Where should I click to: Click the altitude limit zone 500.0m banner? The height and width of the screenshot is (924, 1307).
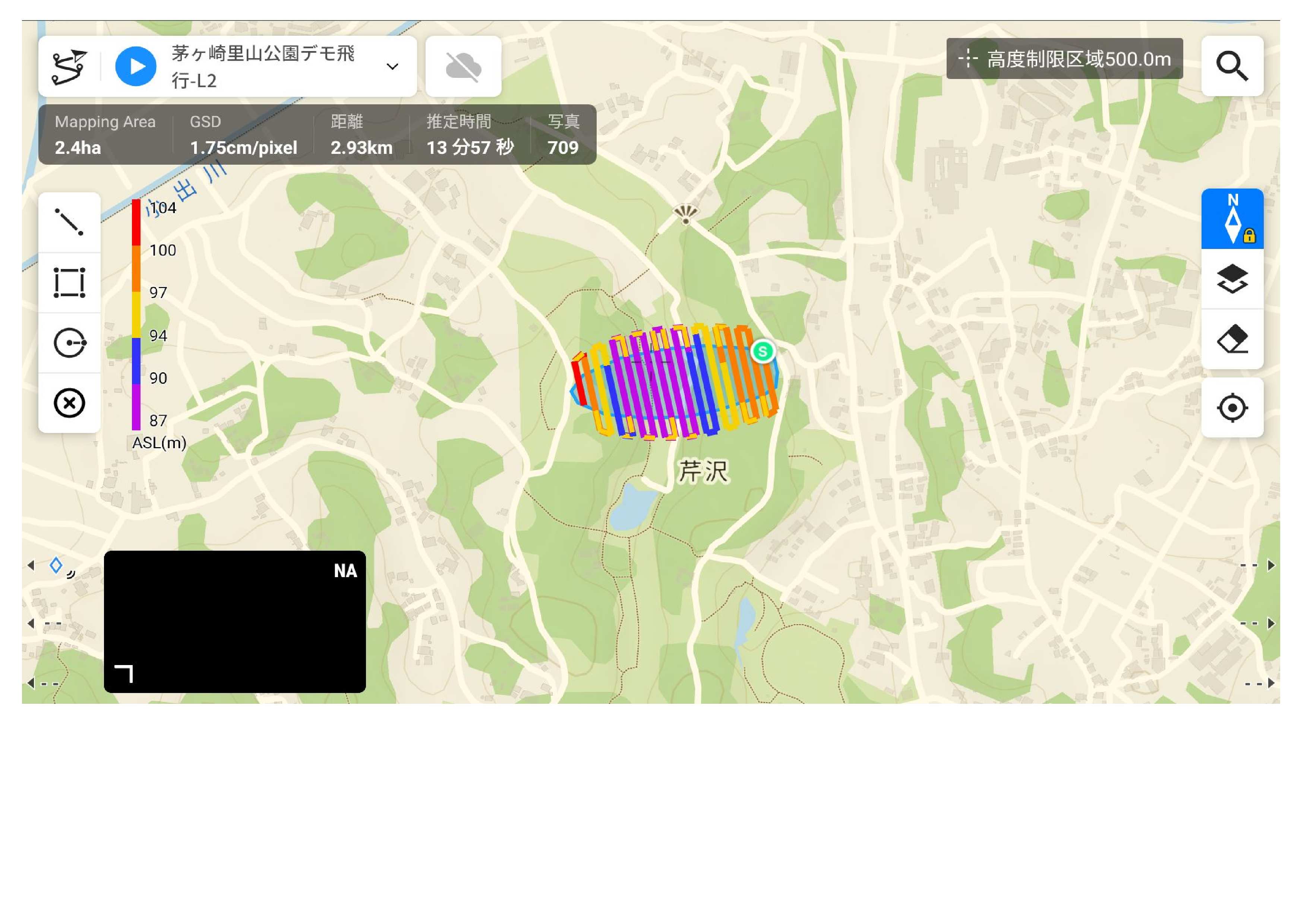point(1064,58)
